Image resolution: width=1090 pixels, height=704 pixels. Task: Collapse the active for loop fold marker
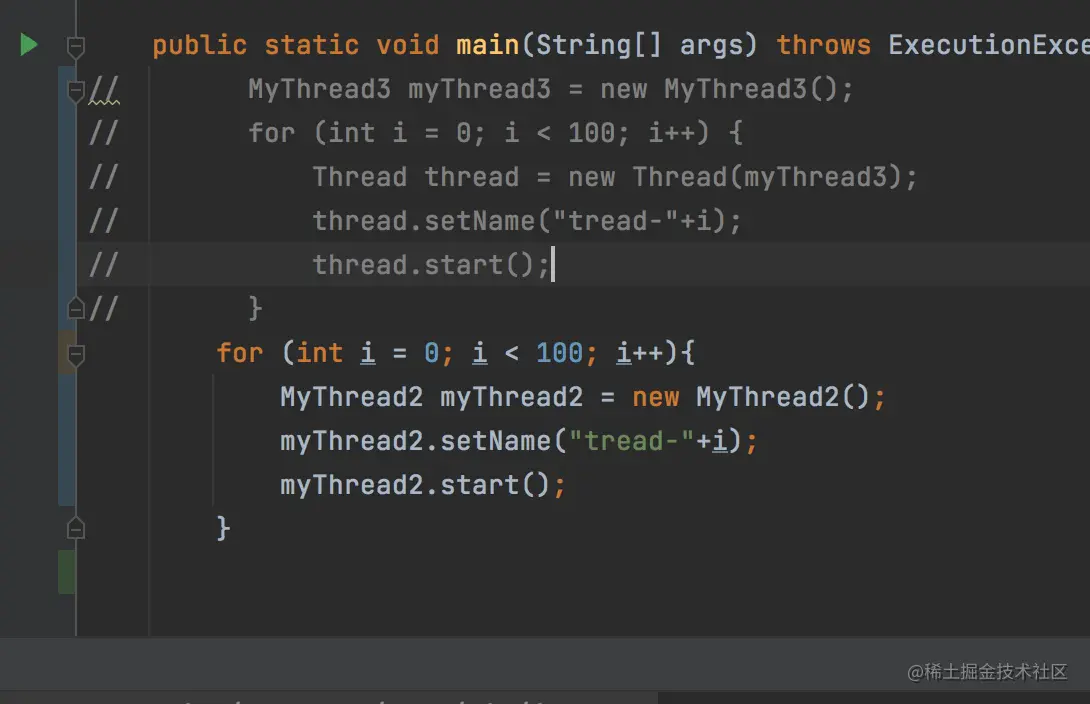[76, 355]
